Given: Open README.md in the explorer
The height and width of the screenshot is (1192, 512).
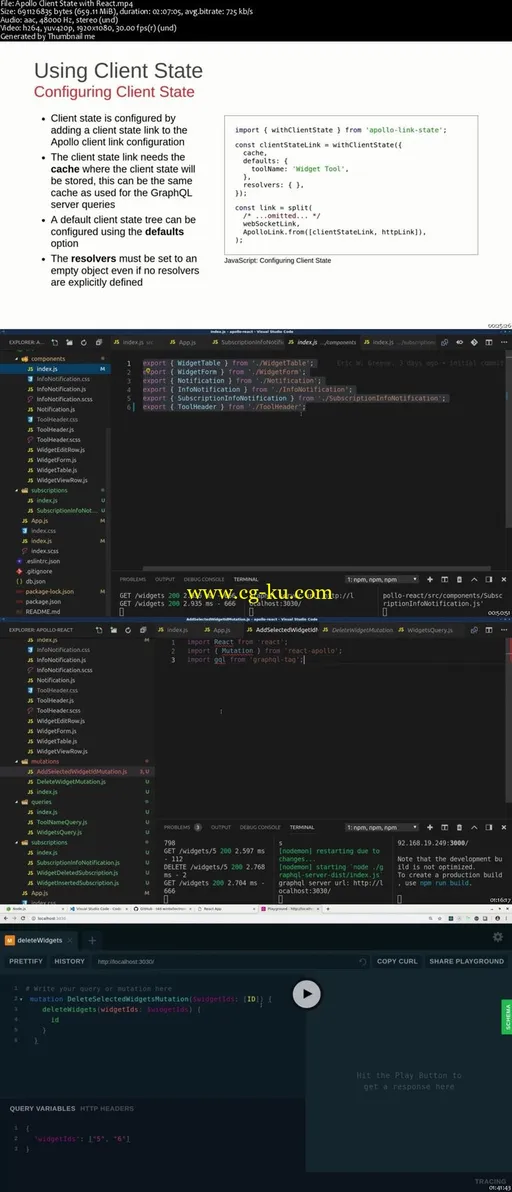Looking at the screenshot, I should click(43, 611).
